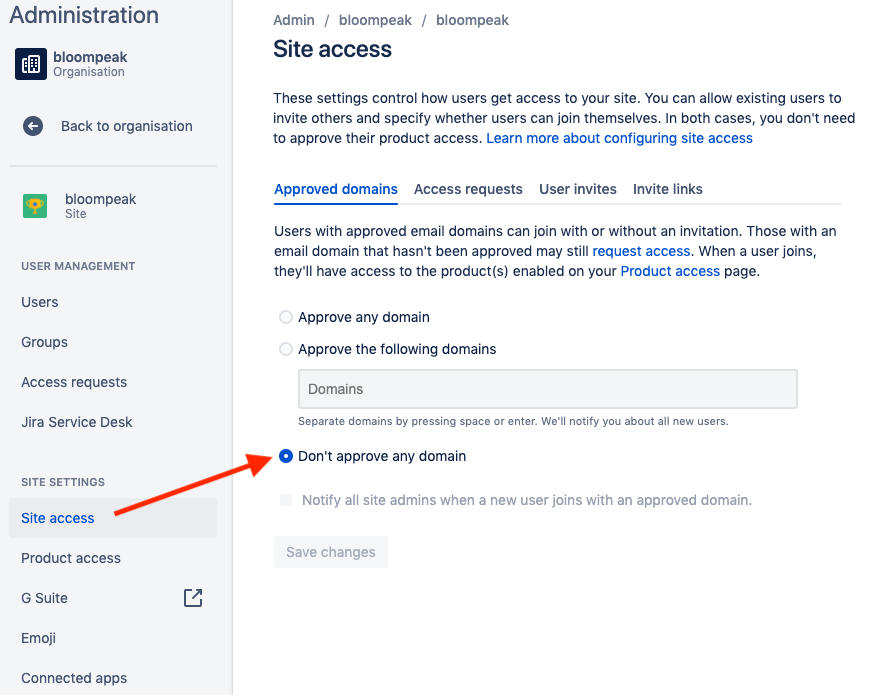The height and width of the screenshot is (695, 892).
Task: Click the Admin breadcrumb link
Action: [294, 20]
